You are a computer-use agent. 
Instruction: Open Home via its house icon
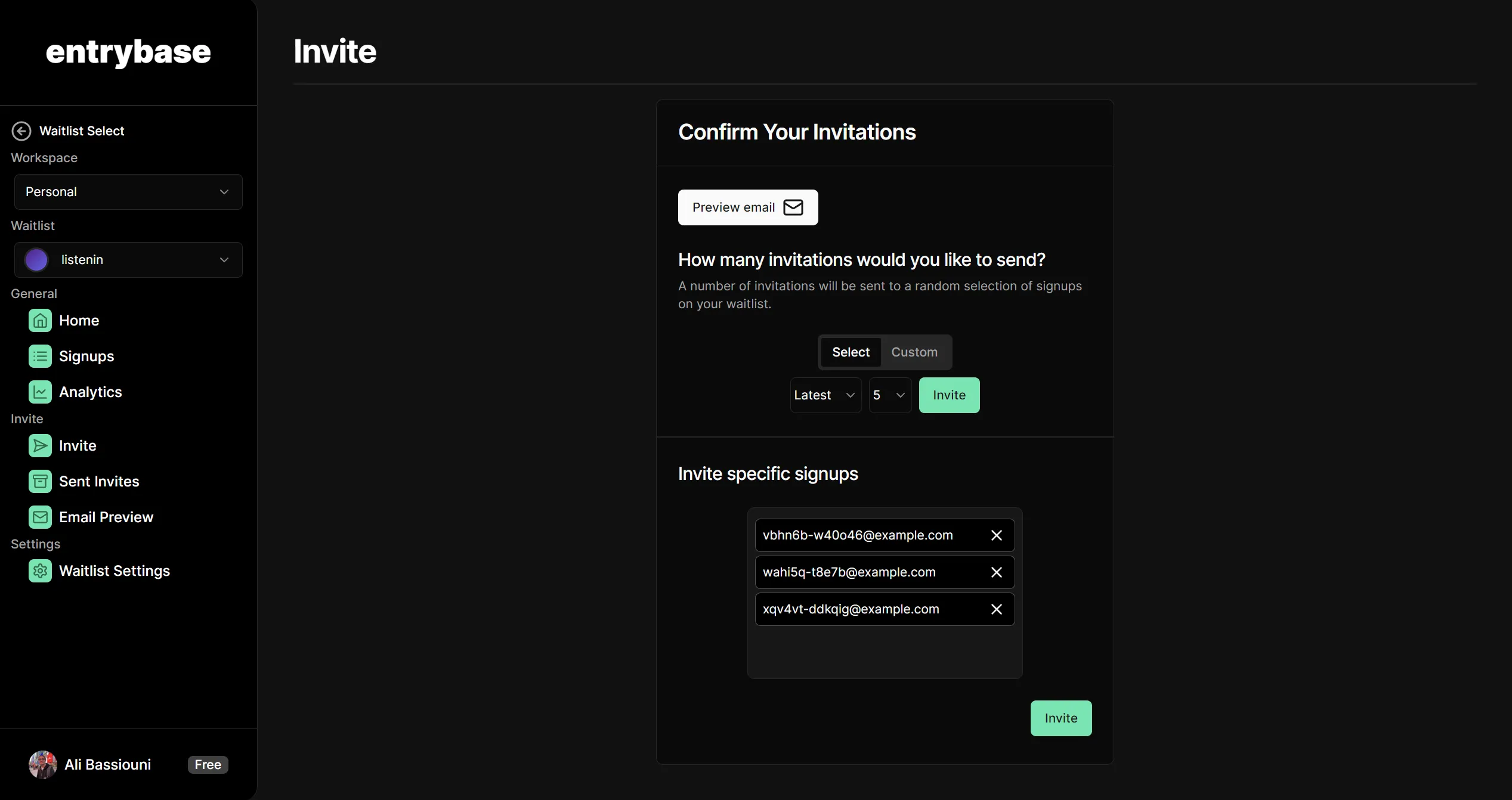[x=40, y=321]
